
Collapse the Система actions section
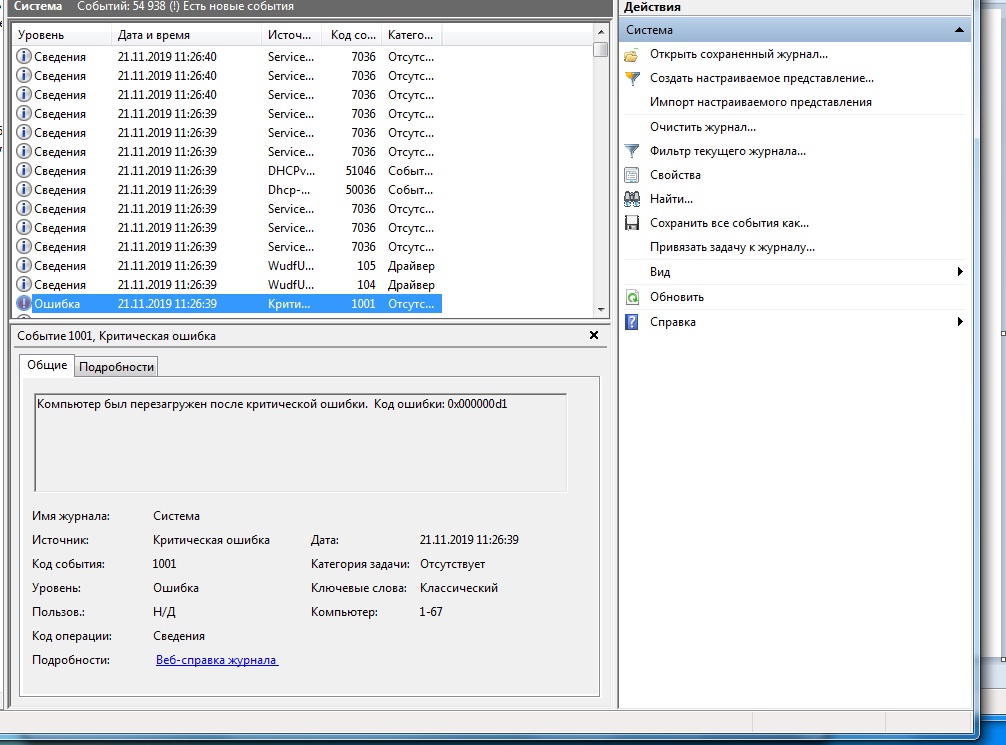(960, 30)
